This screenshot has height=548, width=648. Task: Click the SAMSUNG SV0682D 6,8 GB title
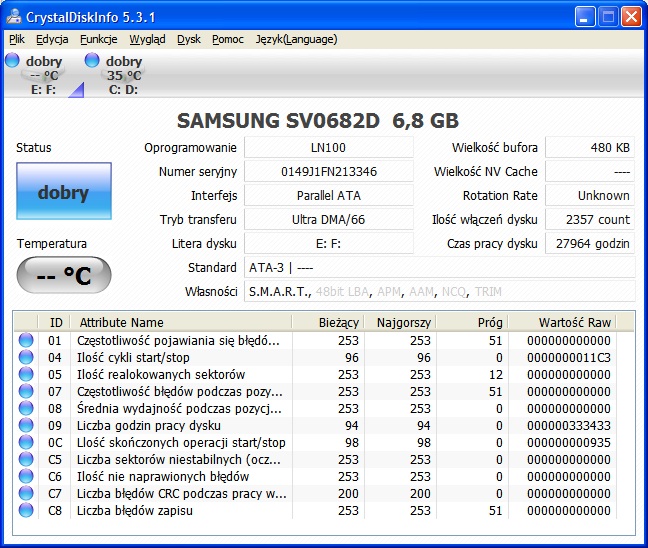tap(318, 121)
